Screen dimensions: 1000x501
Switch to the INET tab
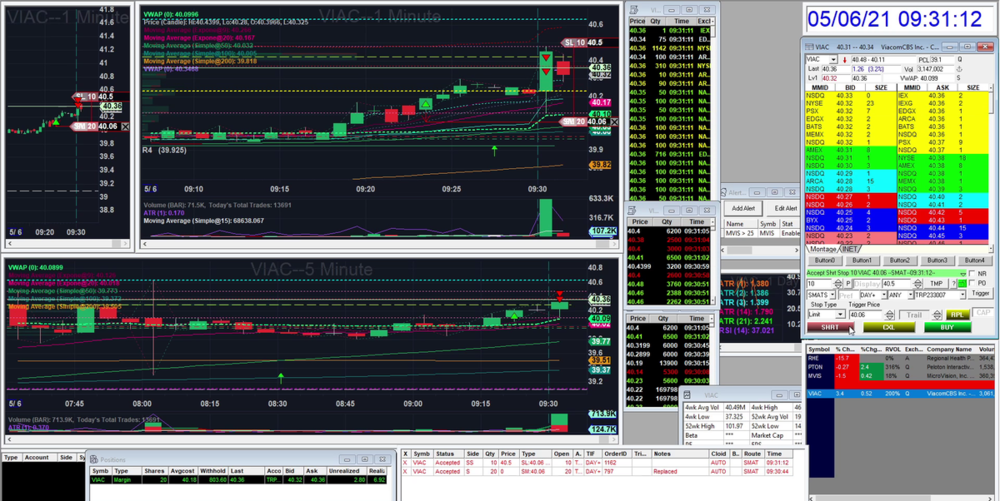[x=851, y=249]
